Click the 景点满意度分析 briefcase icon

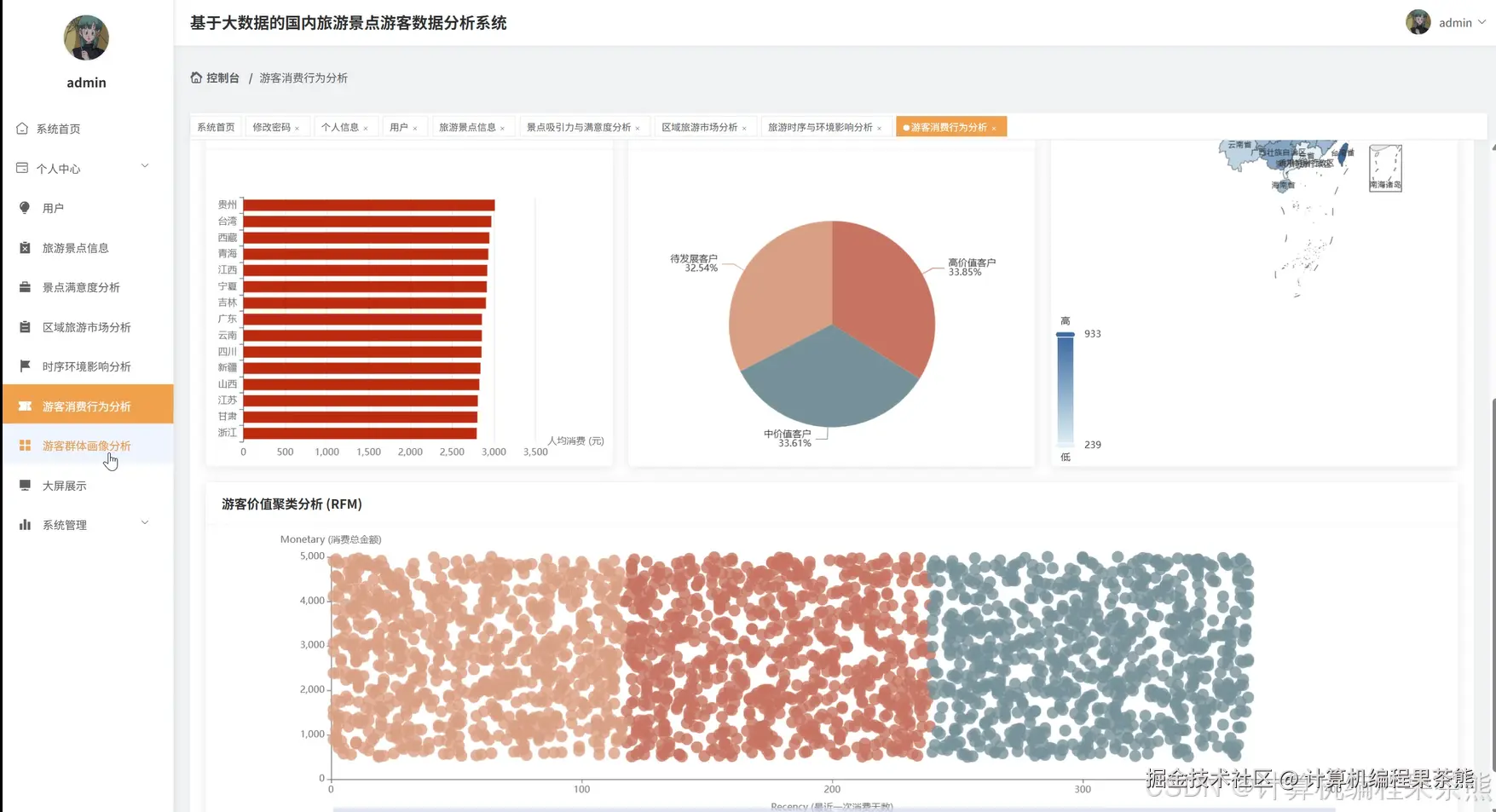(x=25, y=287)
